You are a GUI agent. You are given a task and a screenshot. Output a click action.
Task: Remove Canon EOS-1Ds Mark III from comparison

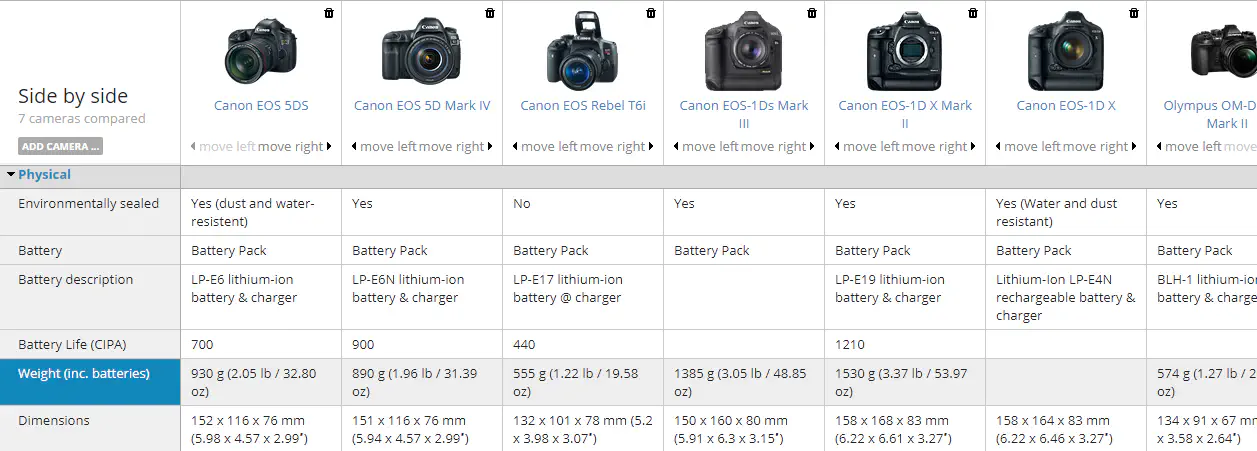click(x=812, y=13)
